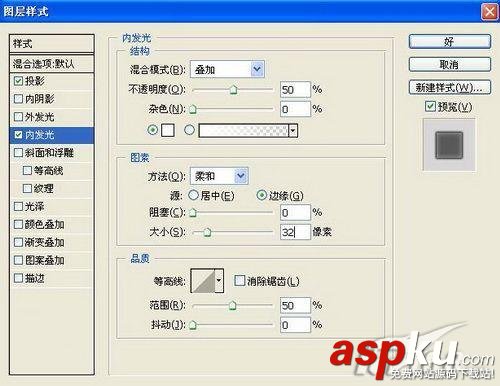Click the 大小 size value field
The height and width of the screenshot is (386, 500).
(295, 232)
